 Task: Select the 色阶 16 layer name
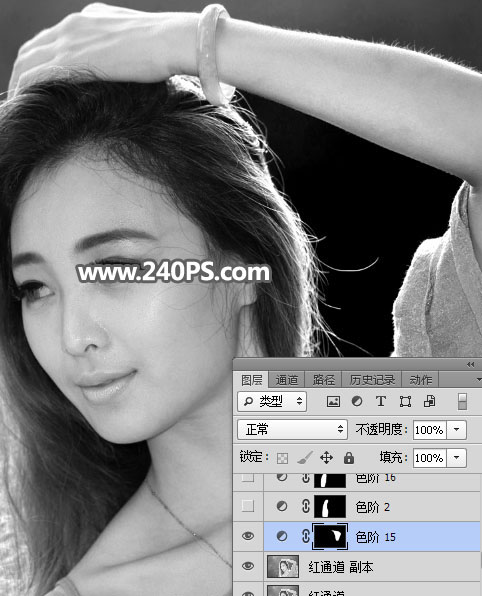pyautogui.click(x=376, y=478)
